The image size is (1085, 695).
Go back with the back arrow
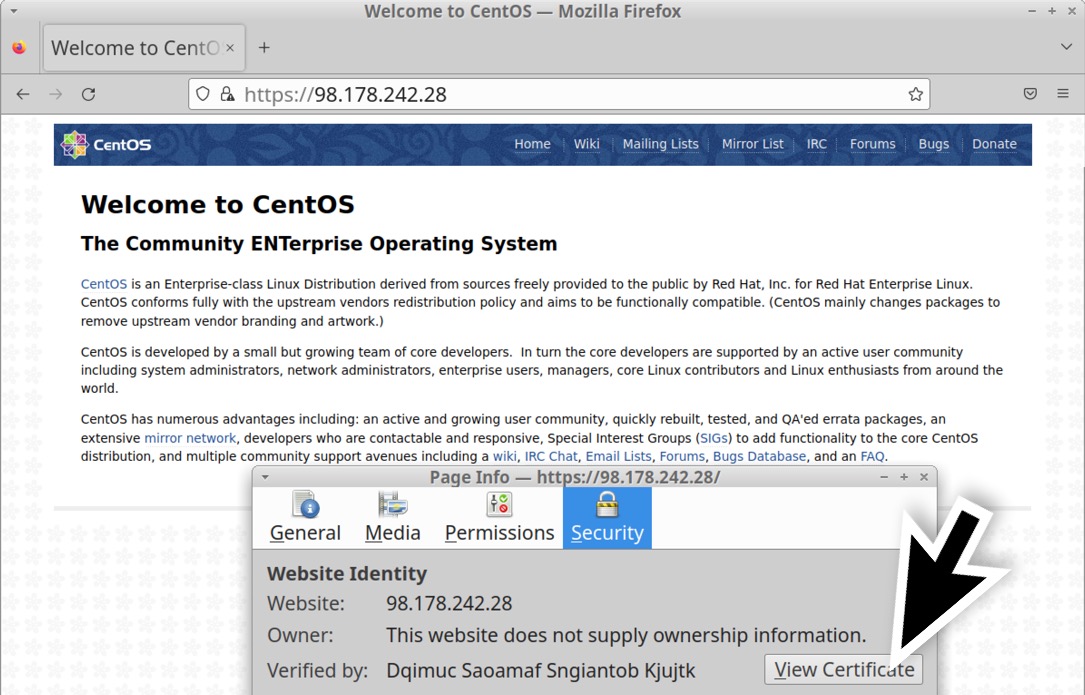point(23,94)
